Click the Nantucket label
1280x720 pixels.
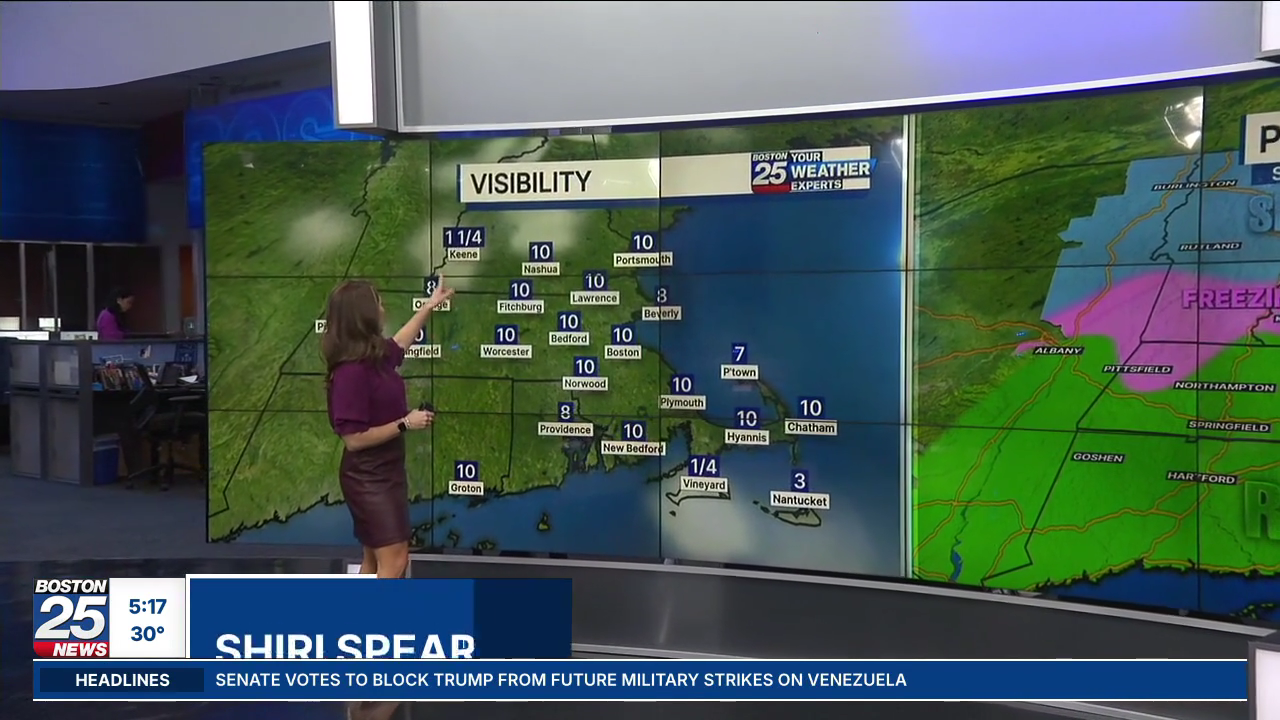[x=799, y=500]
